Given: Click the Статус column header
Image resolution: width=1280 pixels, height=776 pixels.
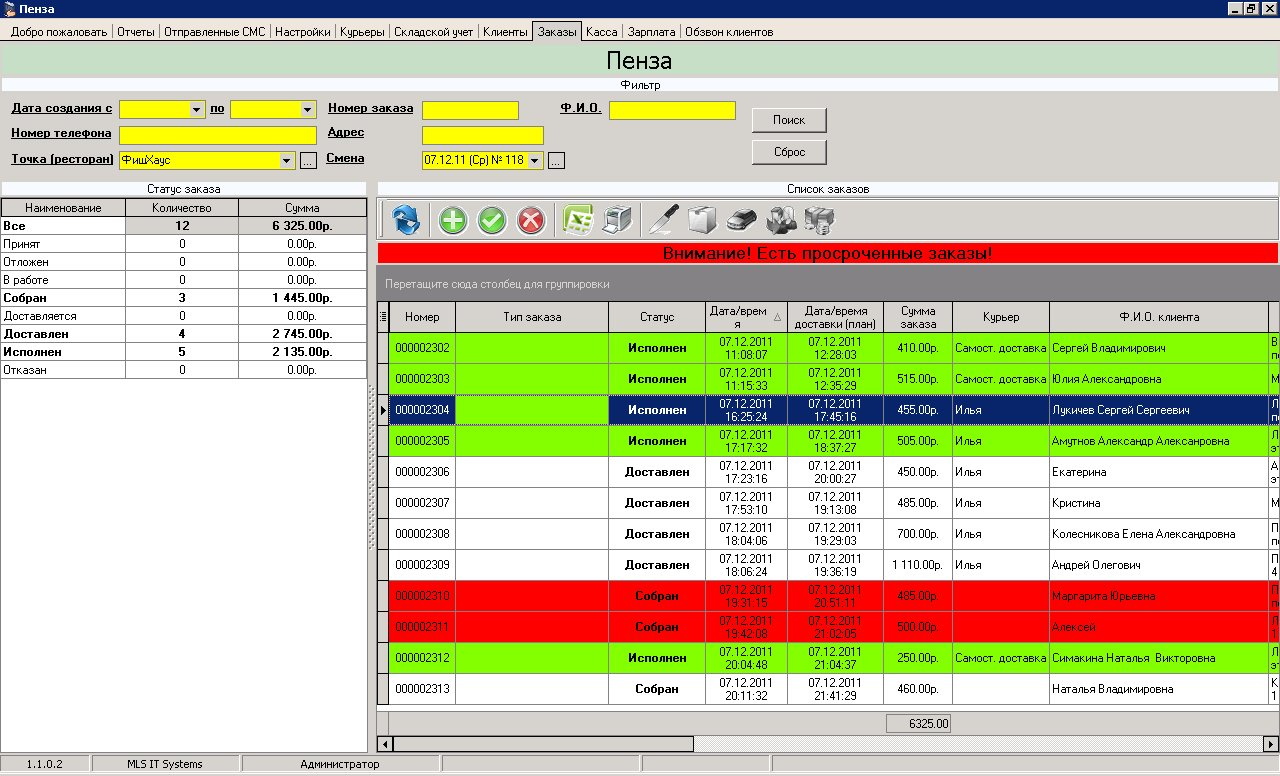Looking at the screenshot, I should coord(657,317).
